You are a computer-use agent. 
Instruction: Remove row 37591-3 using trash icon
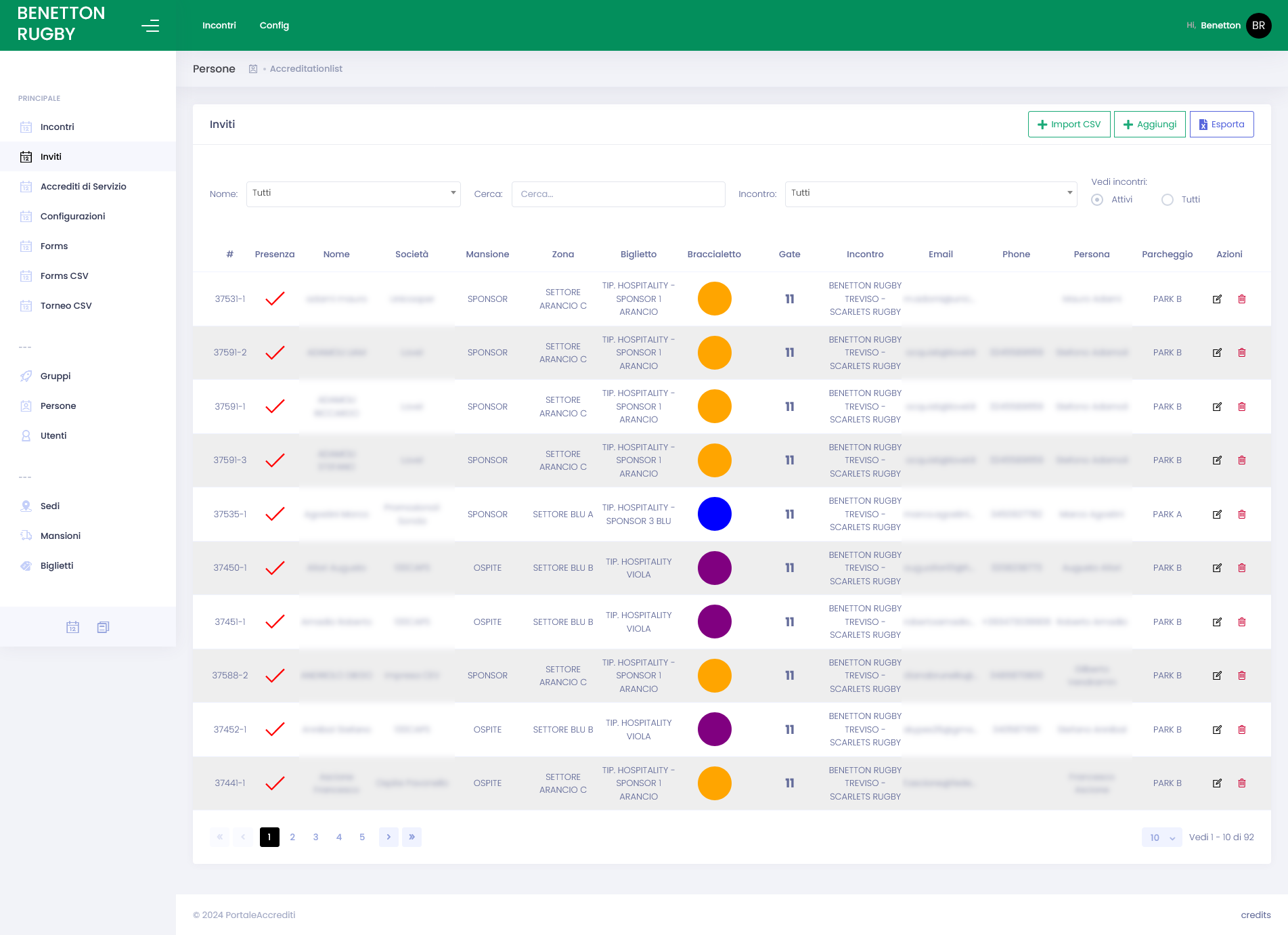(x=1242, y=460)
